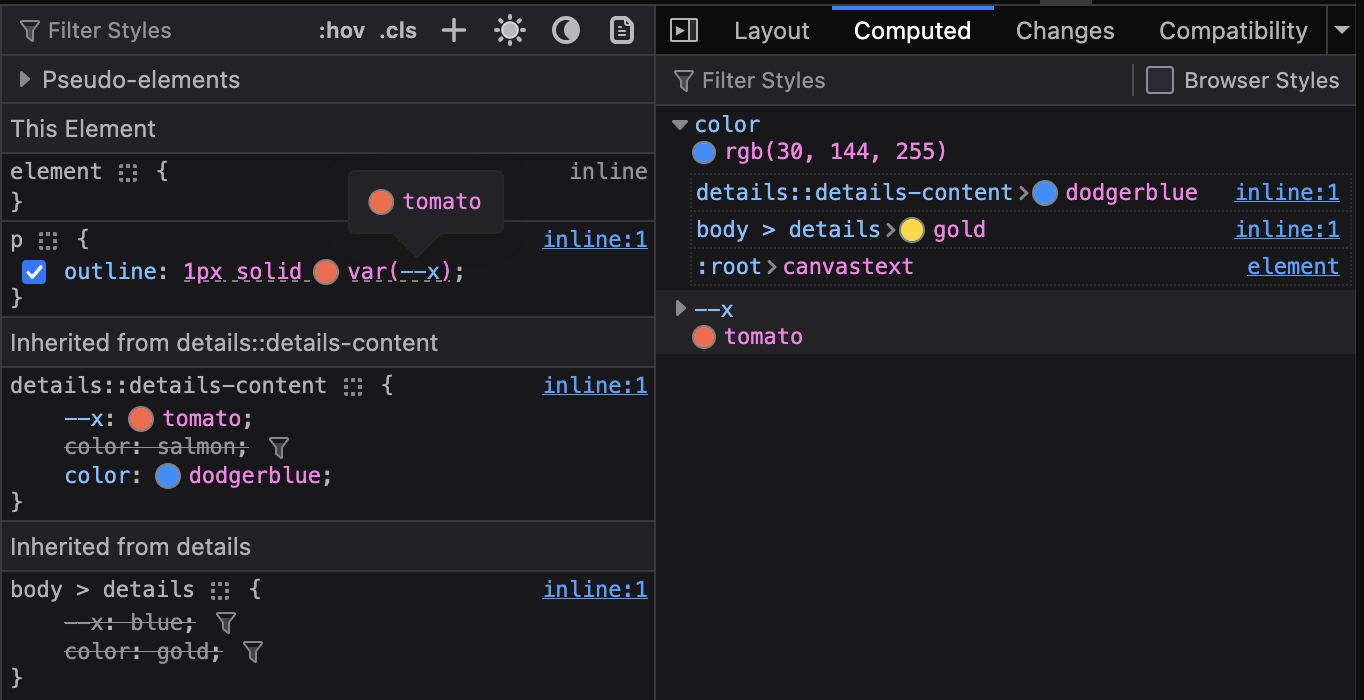1364x700 pixels.
Task: Toggle print media simulation page icon
Action: [622, 31]
